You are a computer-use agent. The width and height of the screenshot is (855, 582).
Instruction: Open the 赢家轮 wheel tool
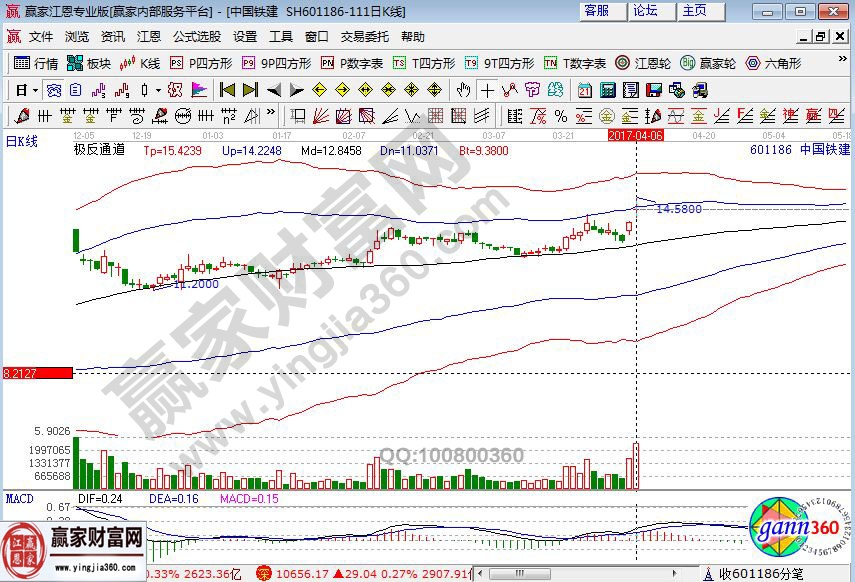tap(708, 63)
